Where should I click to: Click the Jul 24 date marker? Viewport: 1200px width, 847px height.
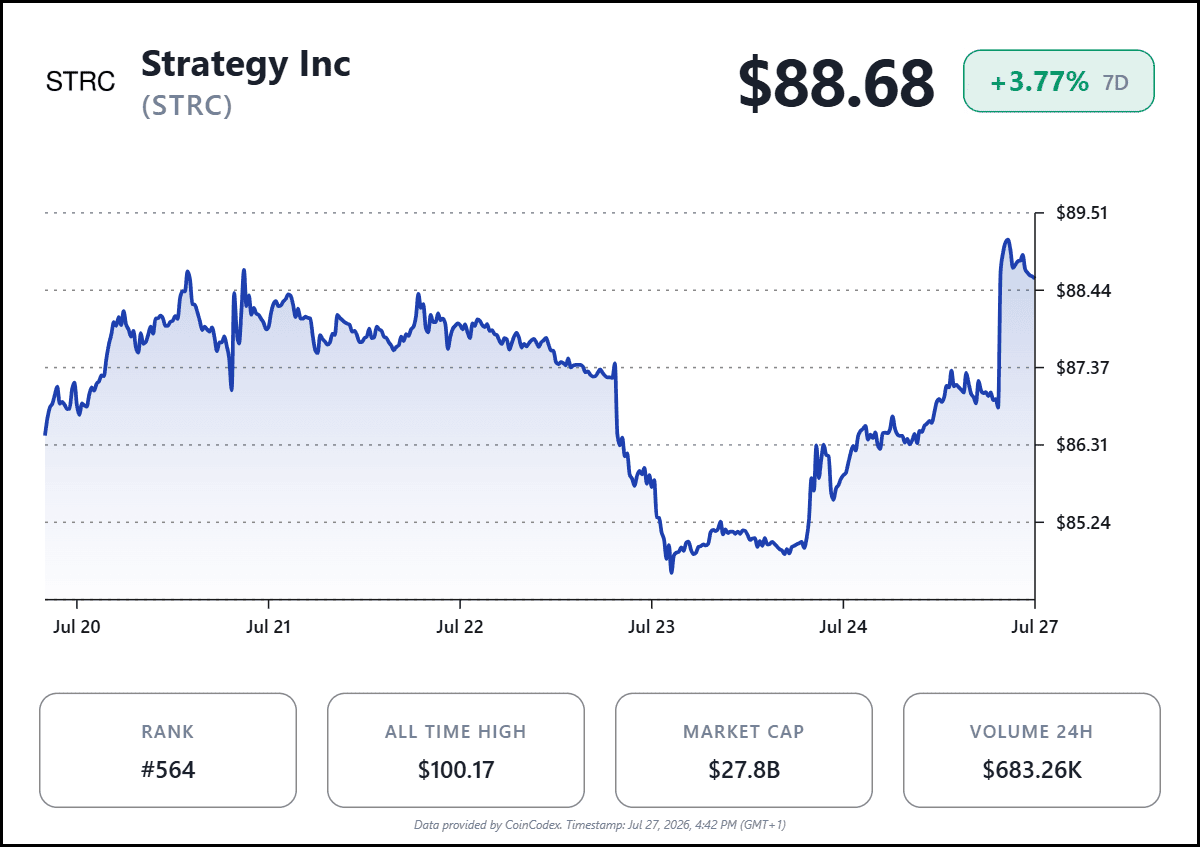click(x=843, y=626)
